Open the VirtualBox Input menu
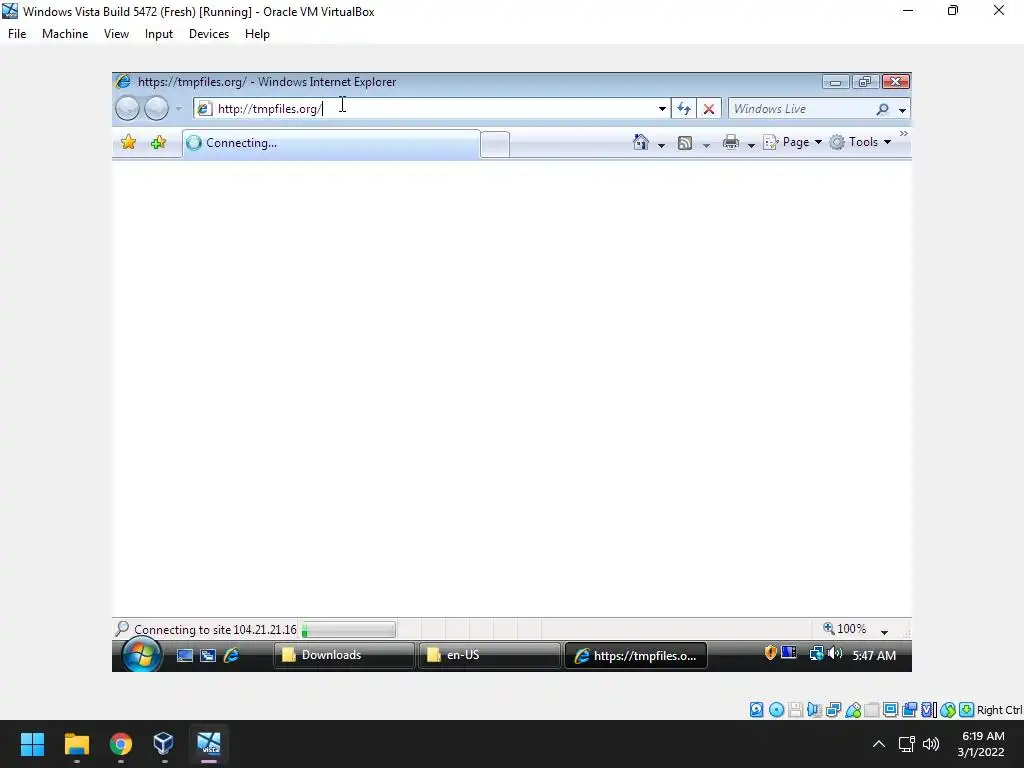Image resolution: width=1024 pixels, height=768 pixels. pos(159,34)
